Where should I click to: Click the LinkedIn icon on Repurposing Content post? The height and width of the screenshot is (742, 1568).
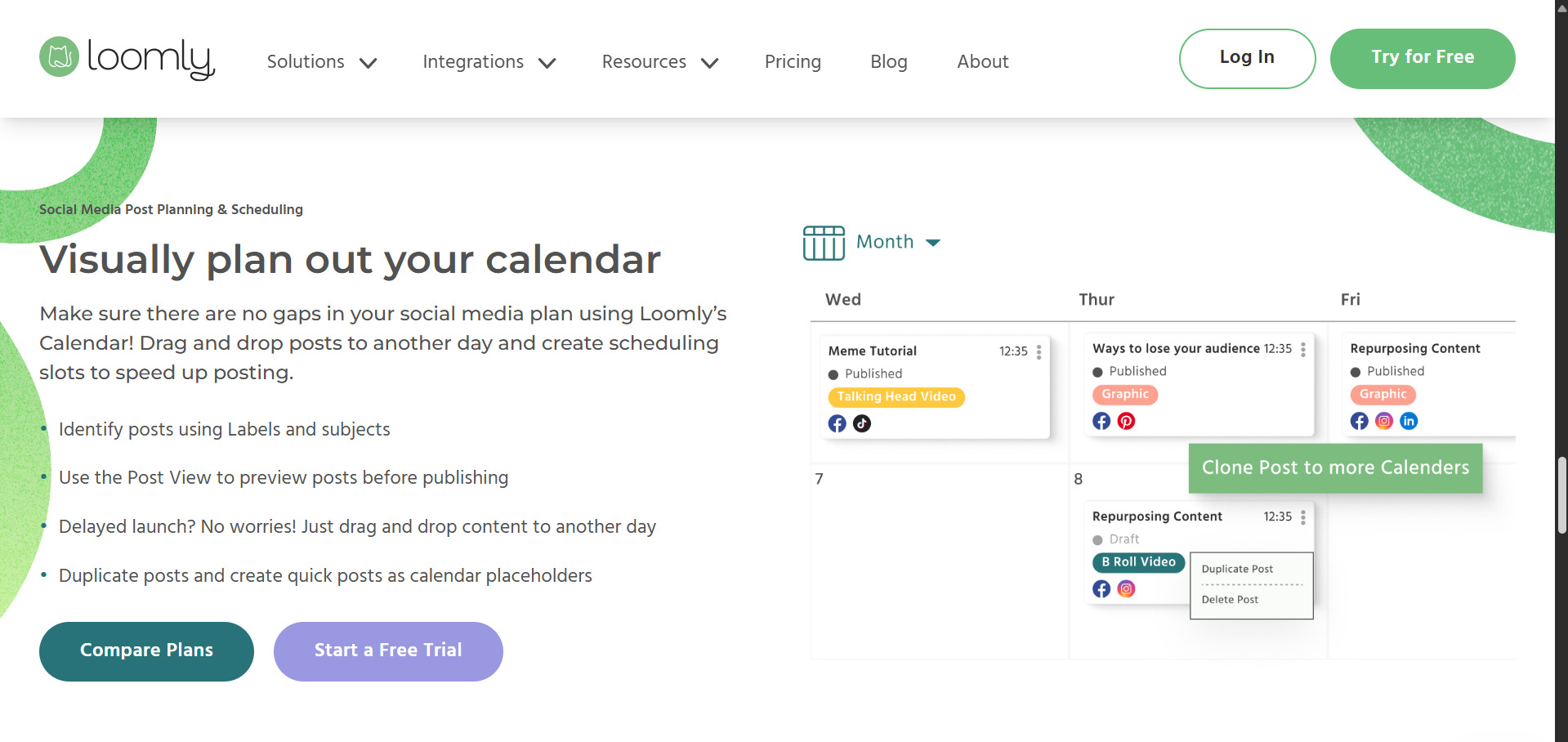1408,421
